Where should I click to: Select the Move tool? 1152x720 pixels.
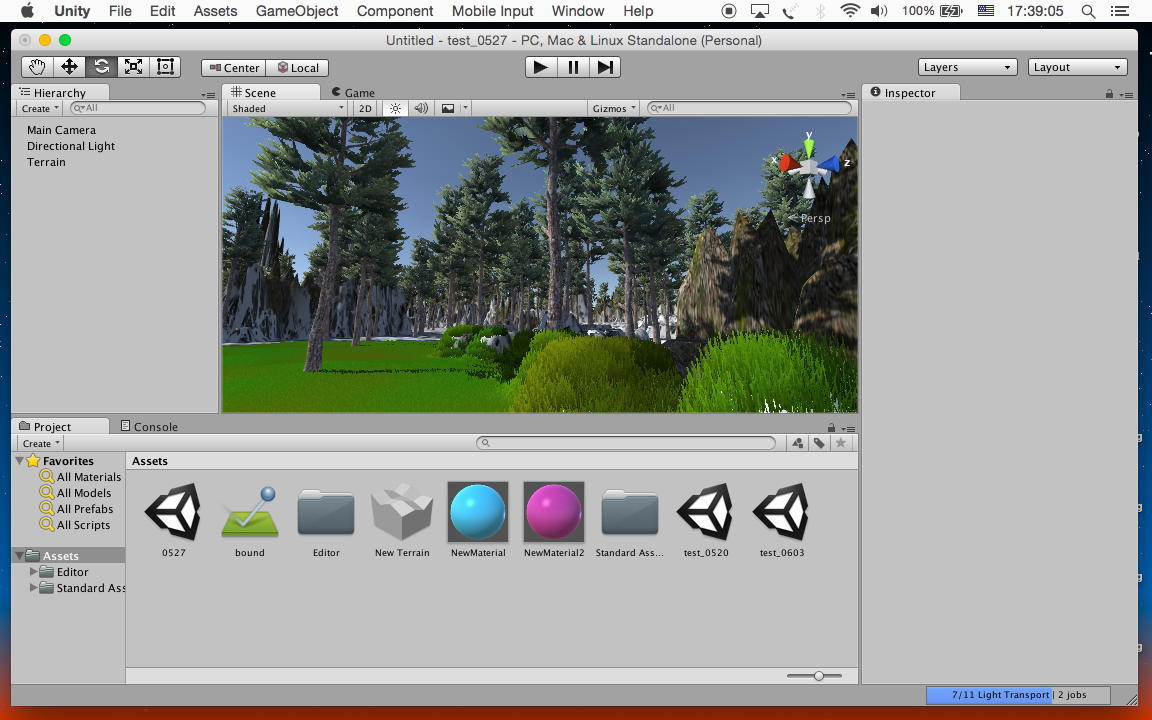(69, 67)
